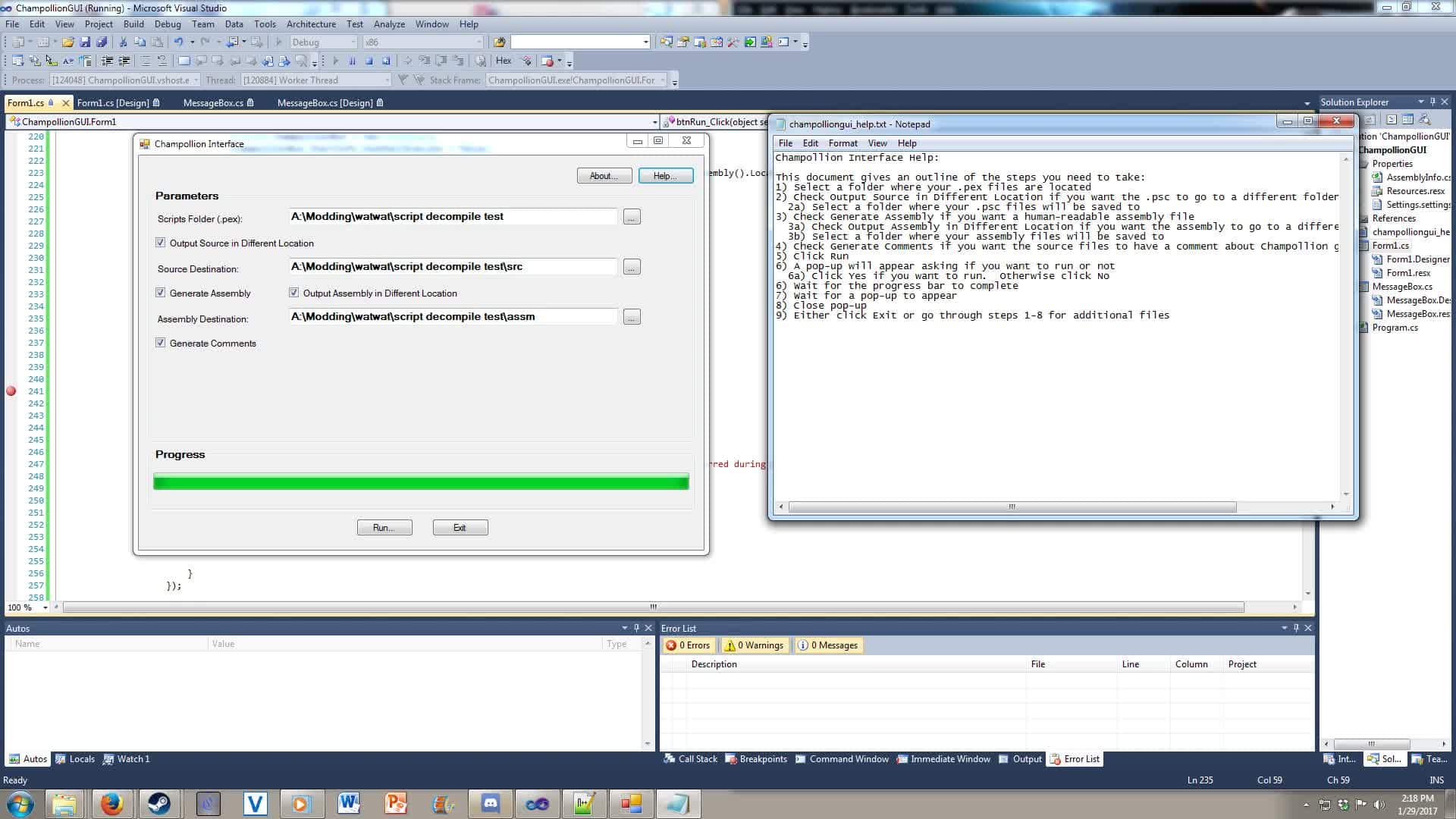The image size is (1456, 819).
Task: Click browse button next to Assembly Destination
Action: point(632,318)
